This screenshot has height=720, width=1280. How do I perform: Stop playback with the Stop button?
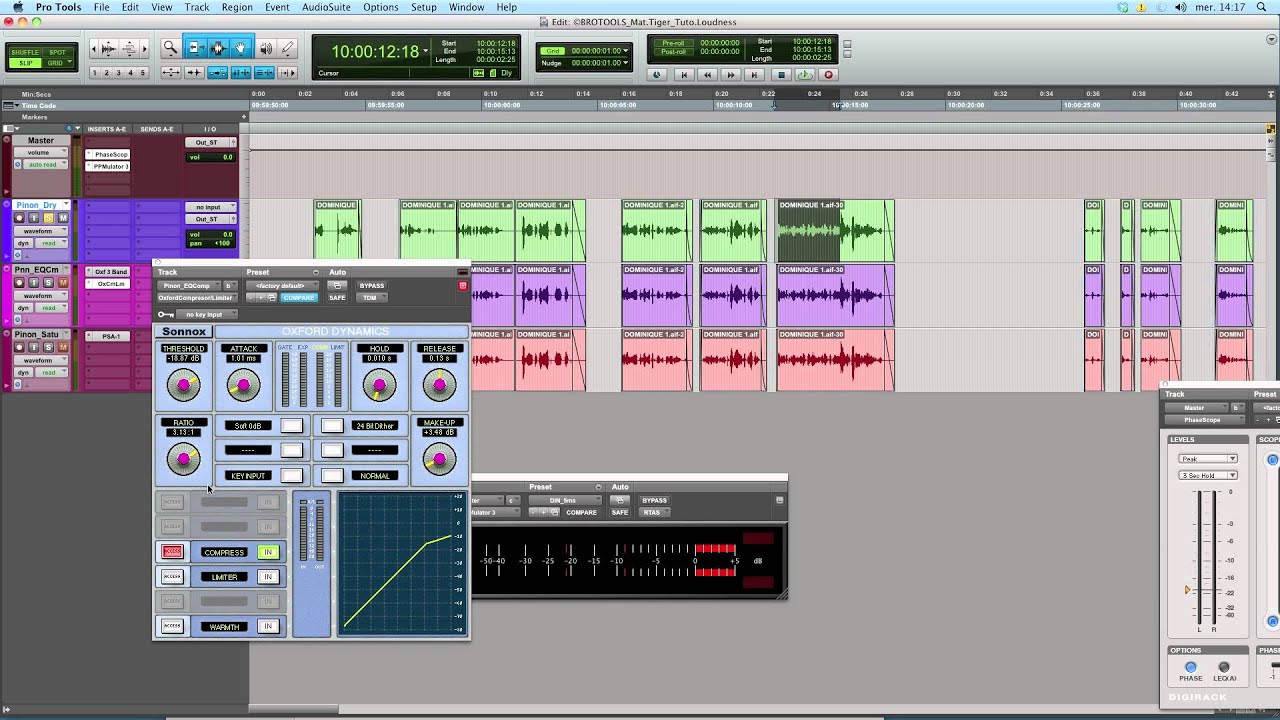click(782, 75)
